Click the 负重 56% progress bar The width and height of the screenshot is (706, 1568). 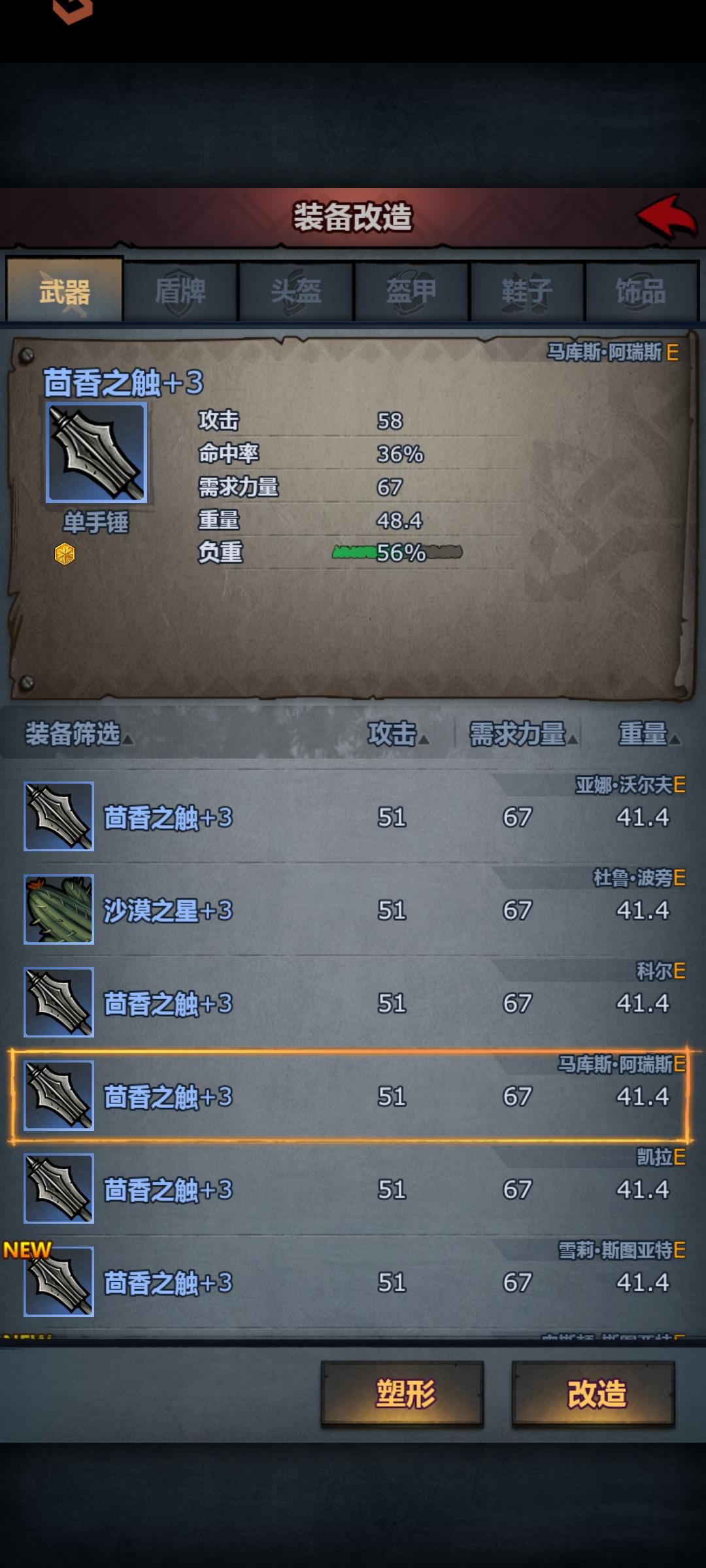tap(397, 553)
